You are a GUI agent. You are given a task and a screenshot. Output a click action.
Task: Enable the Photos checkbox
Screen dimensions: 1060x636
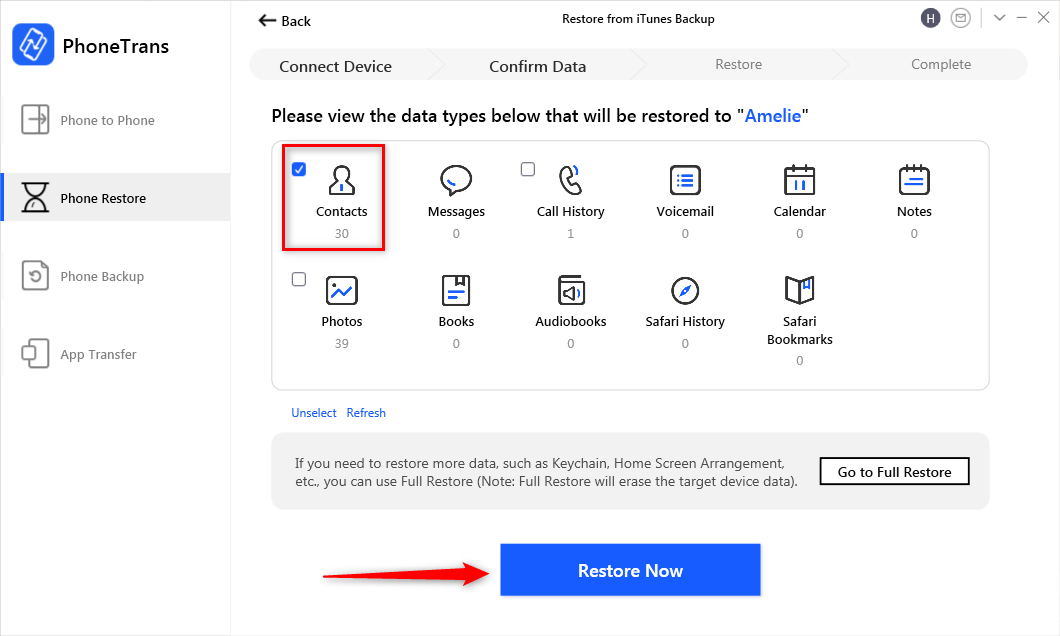coord(299,279)
